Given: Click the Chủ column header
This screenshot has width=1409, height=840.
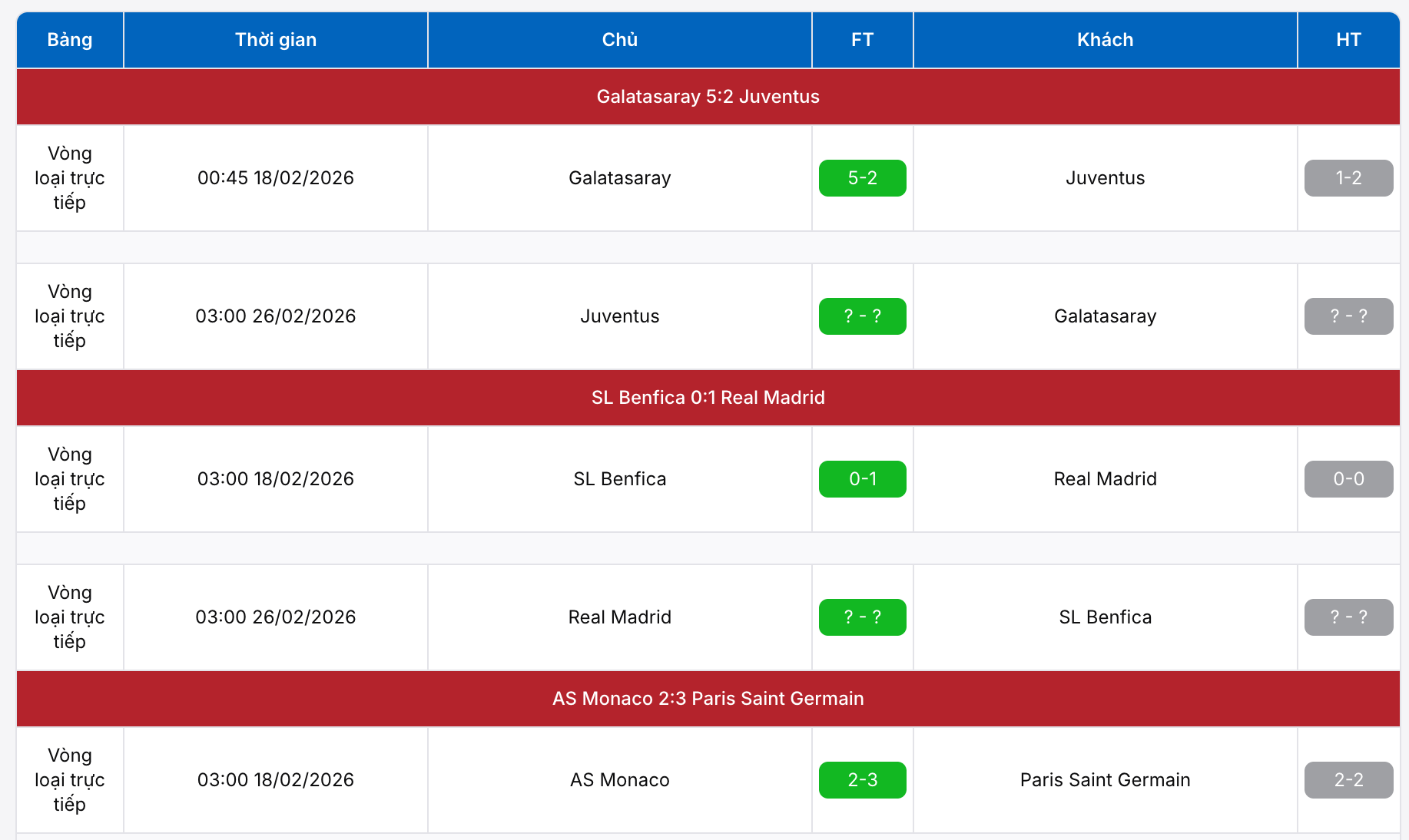Looking at the screenshot, I should coord(619,40).
